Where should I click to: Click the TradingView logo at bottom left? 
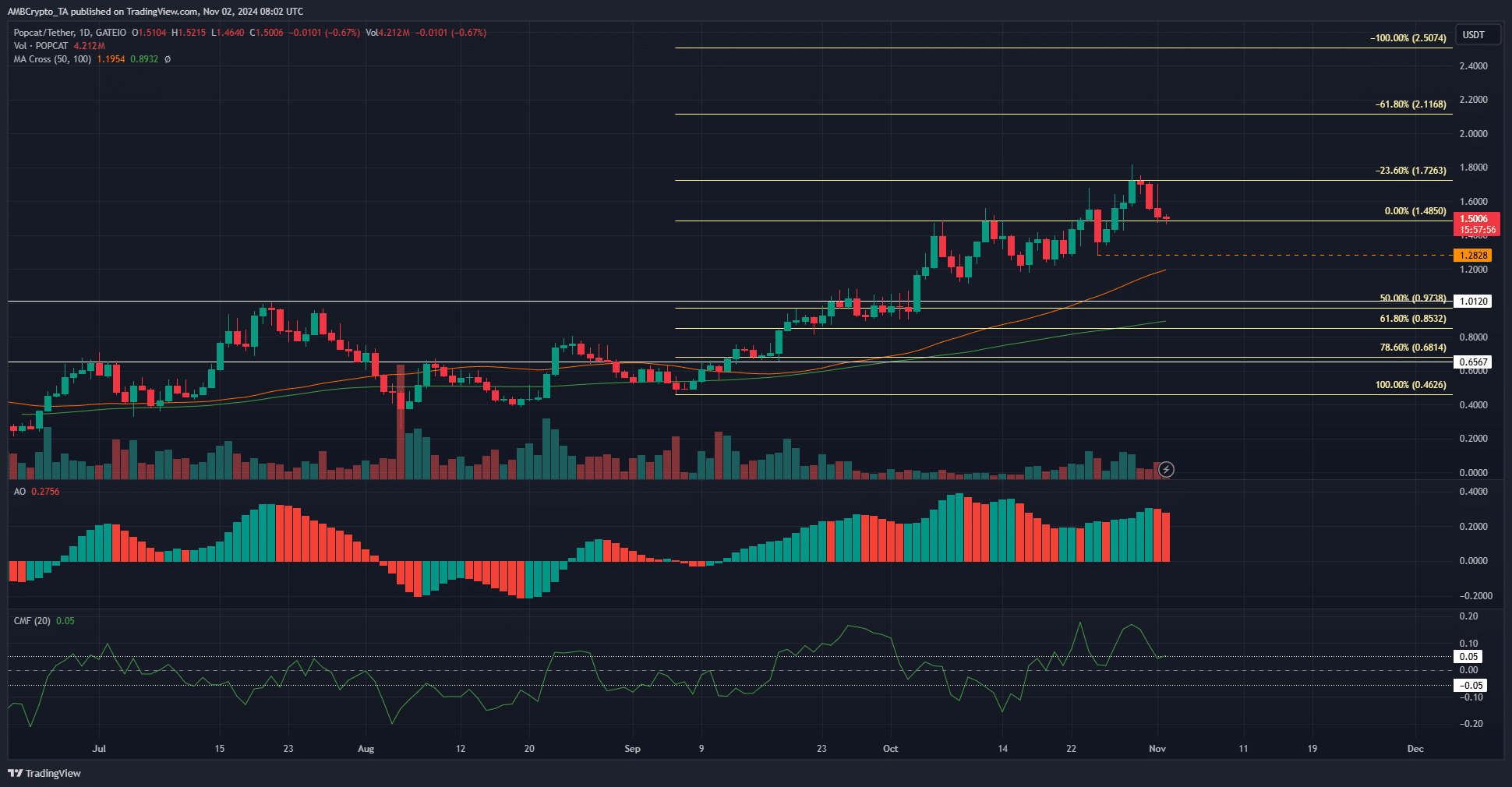[44, 773]
